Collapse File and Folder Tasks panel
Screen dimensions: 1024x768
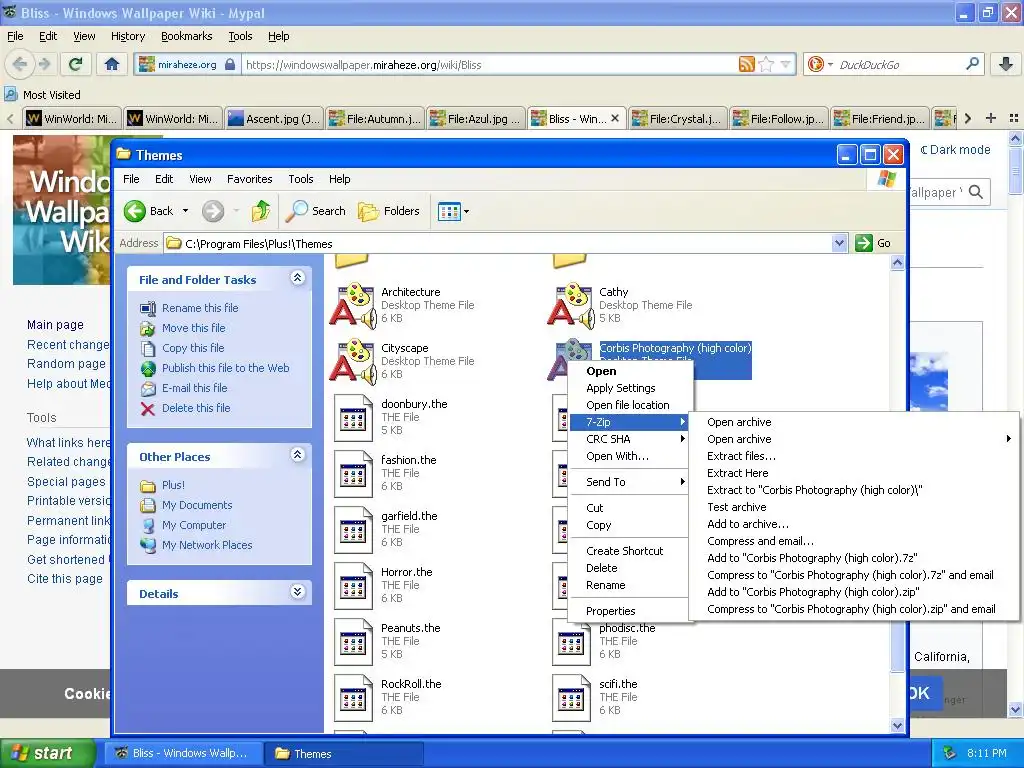click(297, 278)
